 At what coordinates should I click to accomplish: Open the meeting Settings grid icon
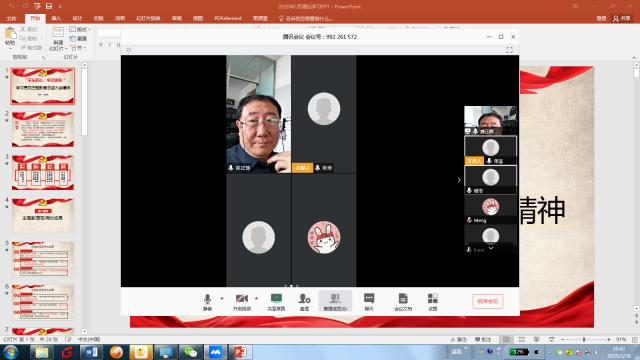pos(433,302)
